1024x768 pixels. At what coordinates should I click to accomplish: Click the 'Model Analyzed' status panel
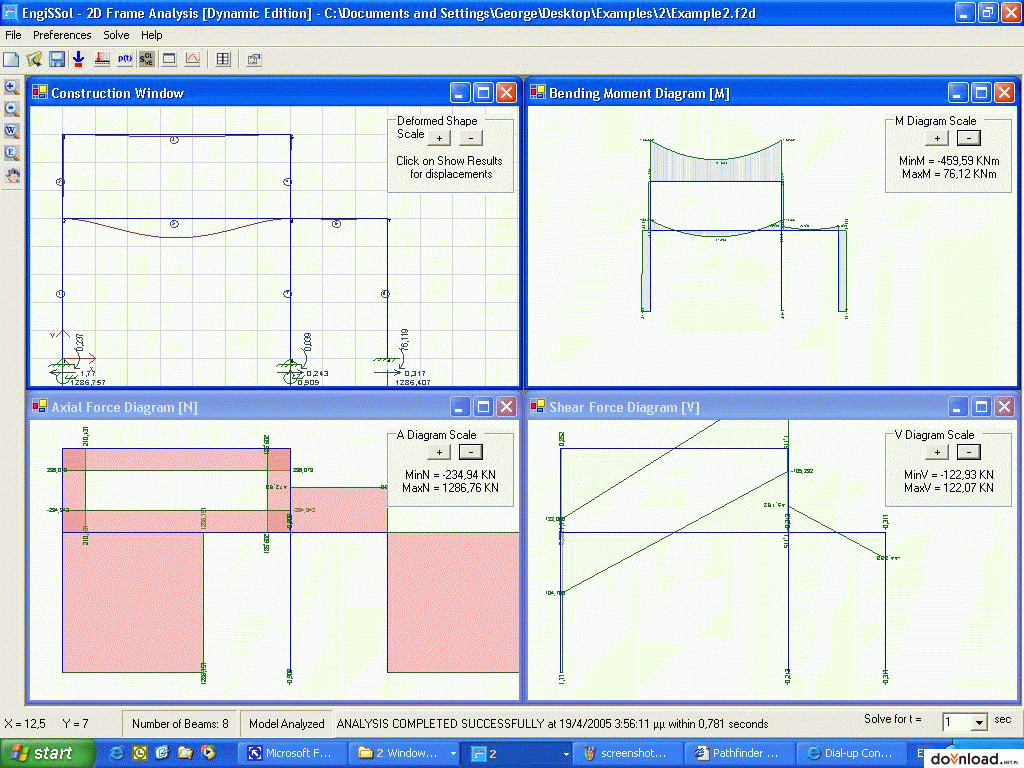pos(287,724)
